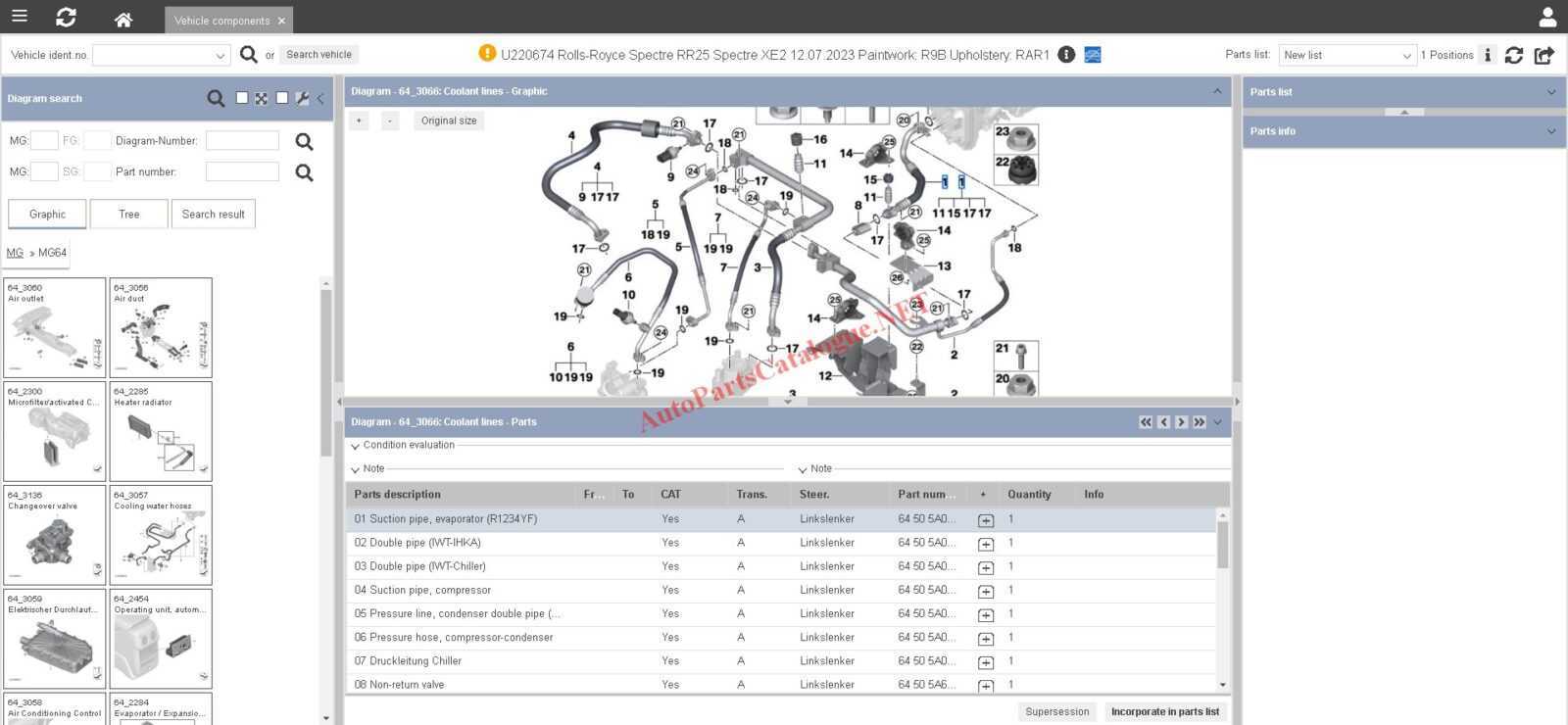Image resolution: width=1568 pixels, height=725 pixels.
Task: Click Incorporate in parts list button
Action: click(x=1164, y=712)
